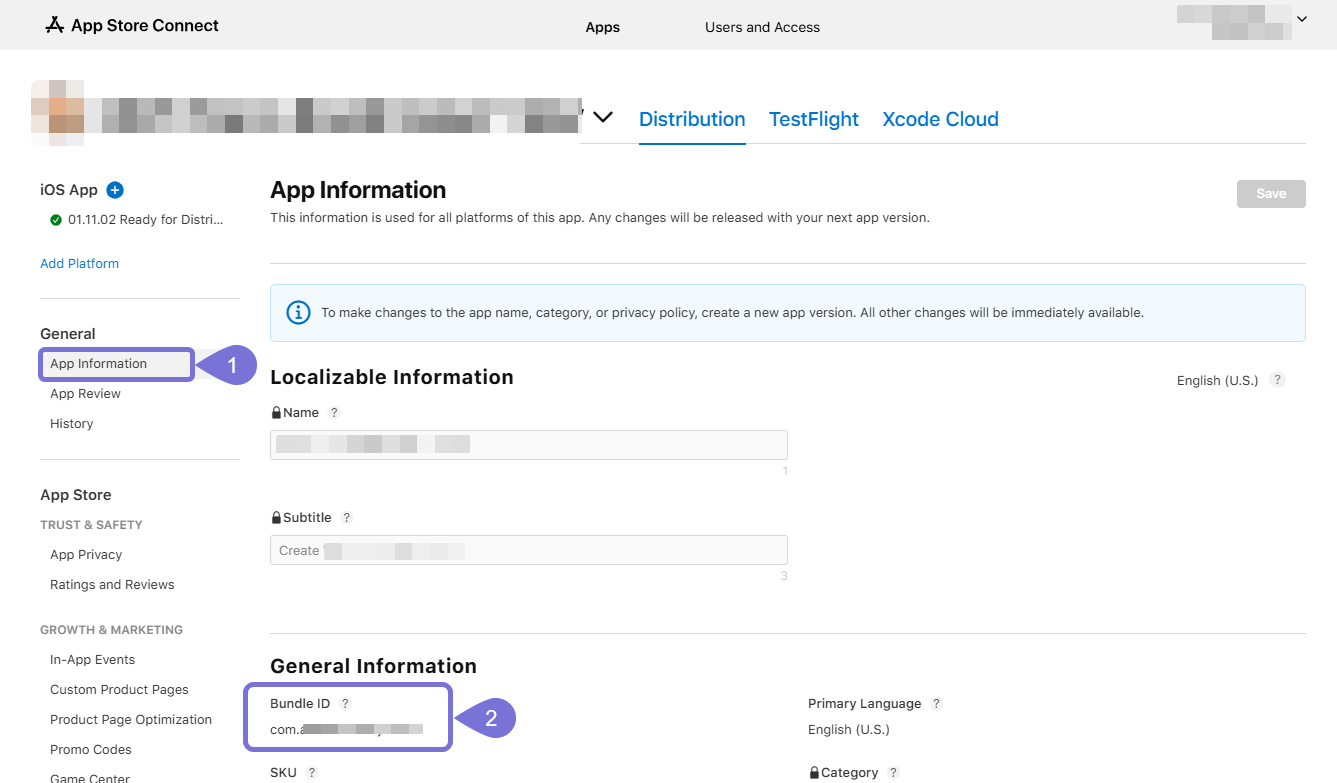Click the help icon next to Primary Language
Viewport: 1337px width, 783px height.
[x=936, y=704]
